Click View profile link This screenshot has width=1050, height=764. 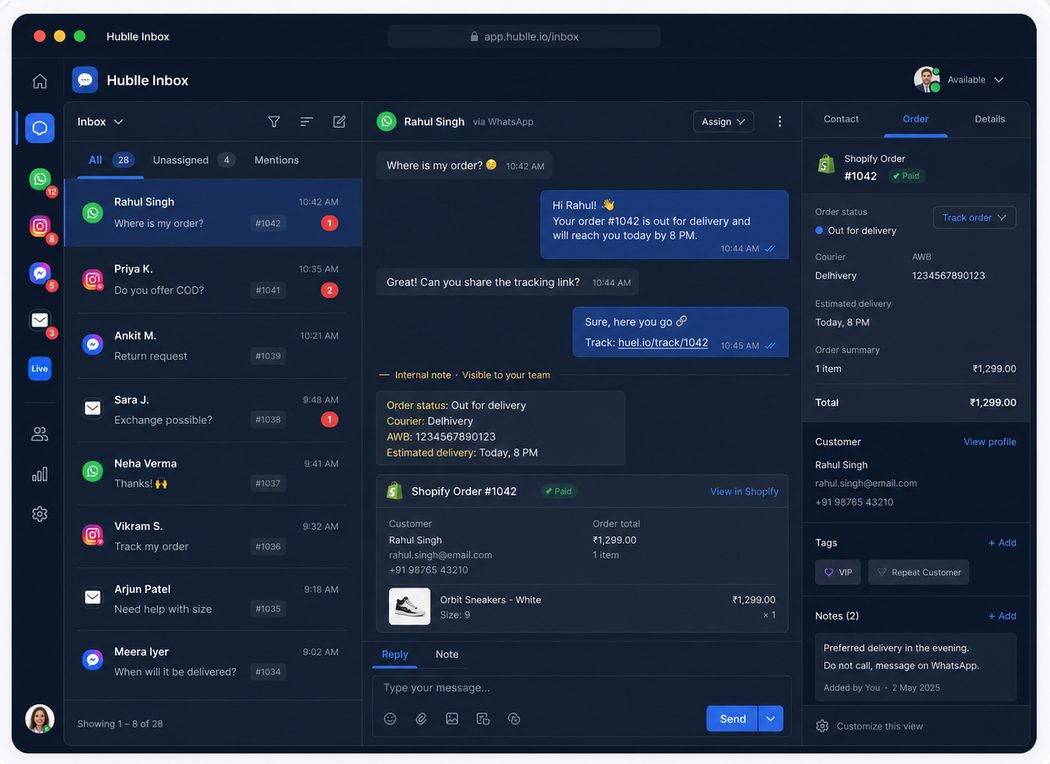click(990, 442)
